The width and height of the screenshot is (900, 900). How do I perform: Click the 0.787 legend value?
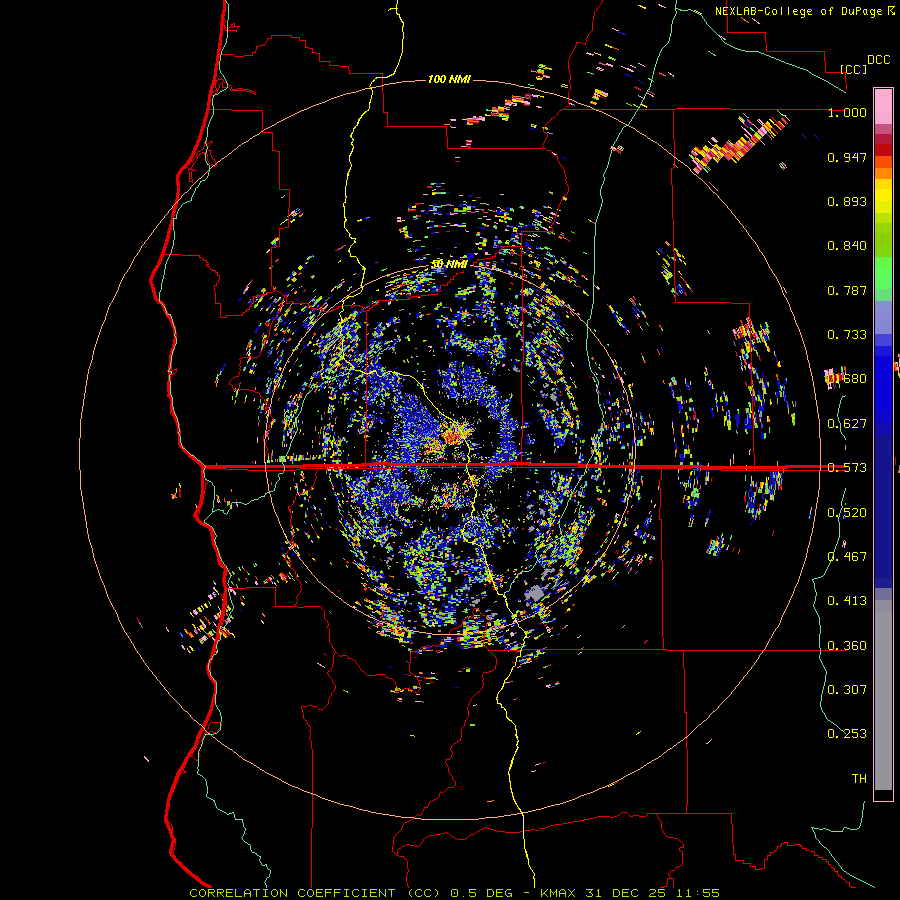click(x=847, y=290)
